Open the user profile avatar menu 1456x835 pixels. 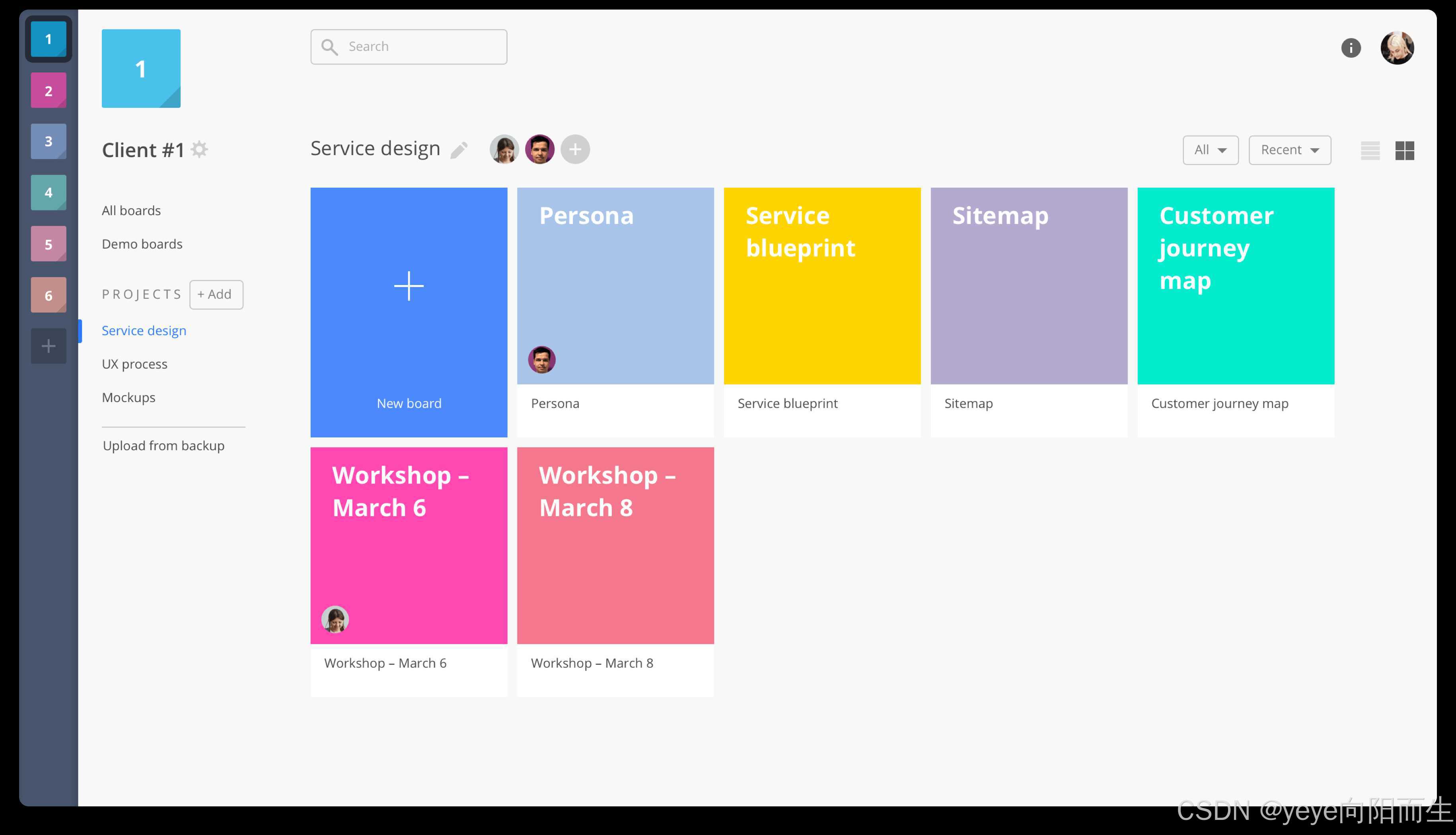pos(1397,48)
